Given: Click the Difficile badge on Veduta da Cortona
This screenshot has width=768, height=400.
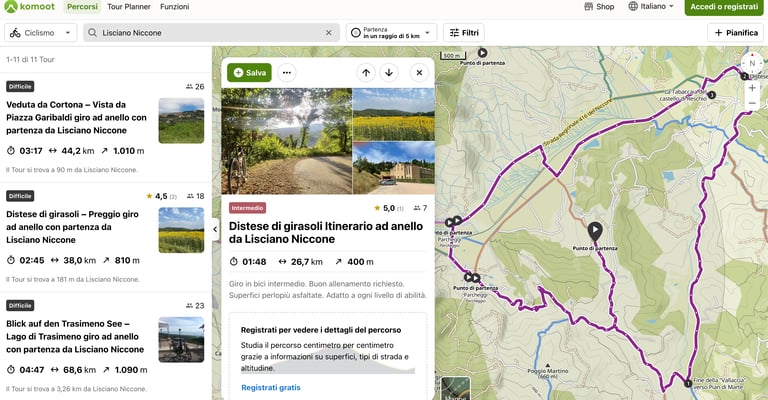Looking at the screenshot, I should pyautogui.click(x=20, y=87).
